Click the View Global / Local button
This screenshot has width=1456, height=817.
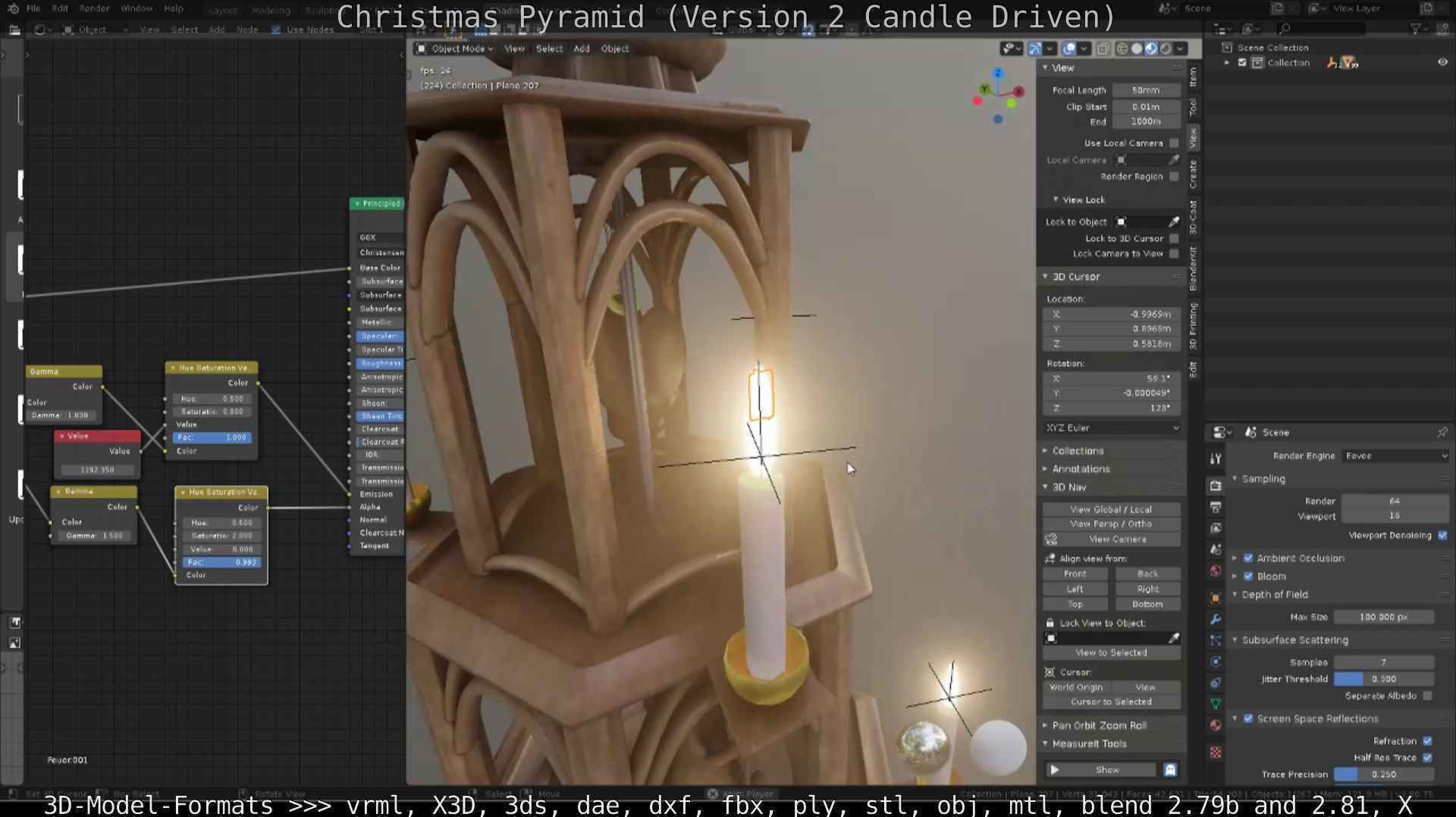tap(1111, 510)
